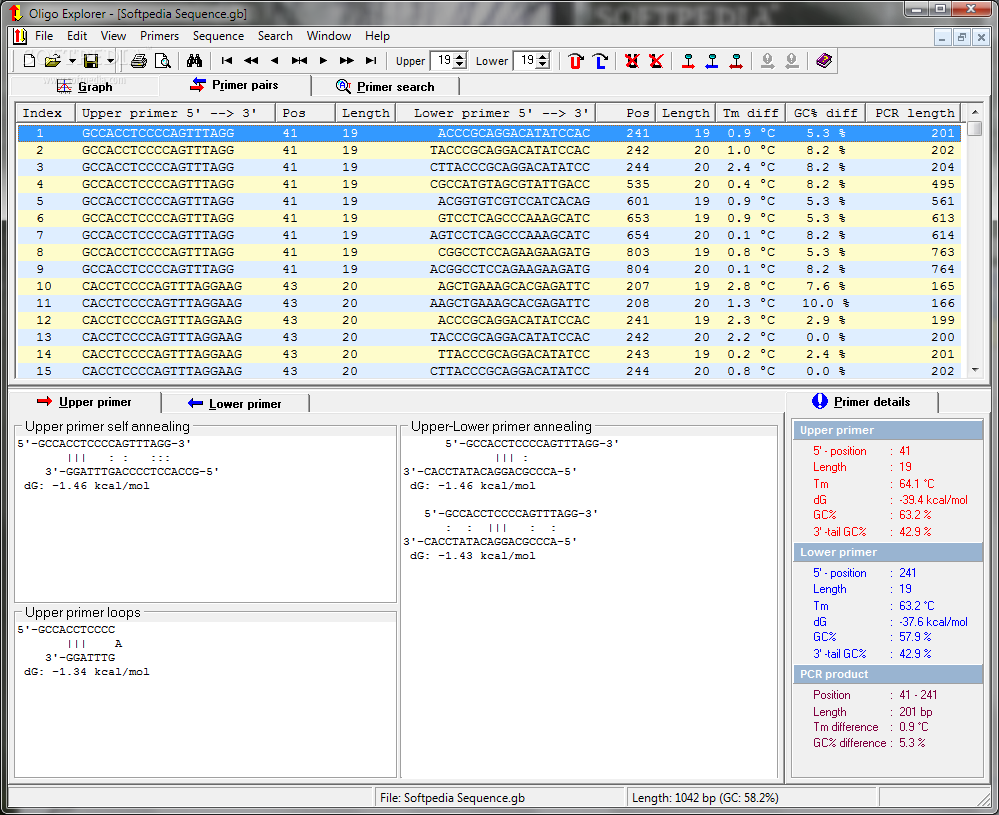Select the Primer details tab
999x815 pixels.
click(861, 401)
